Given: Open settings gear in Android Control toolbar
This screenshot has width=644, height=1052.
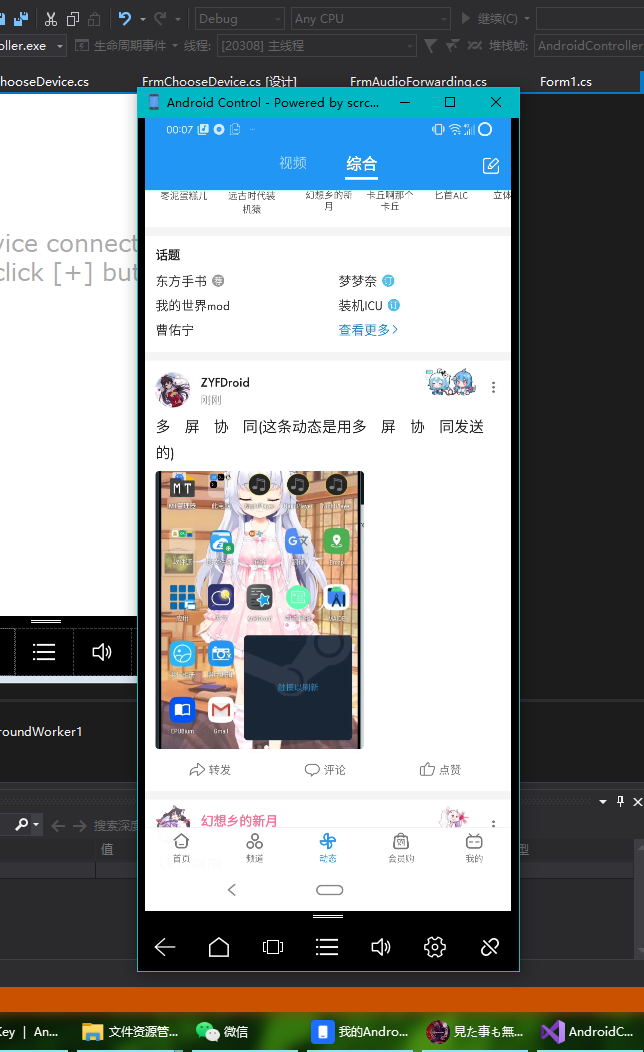Looking at the screenshot, I should (435, 947).
